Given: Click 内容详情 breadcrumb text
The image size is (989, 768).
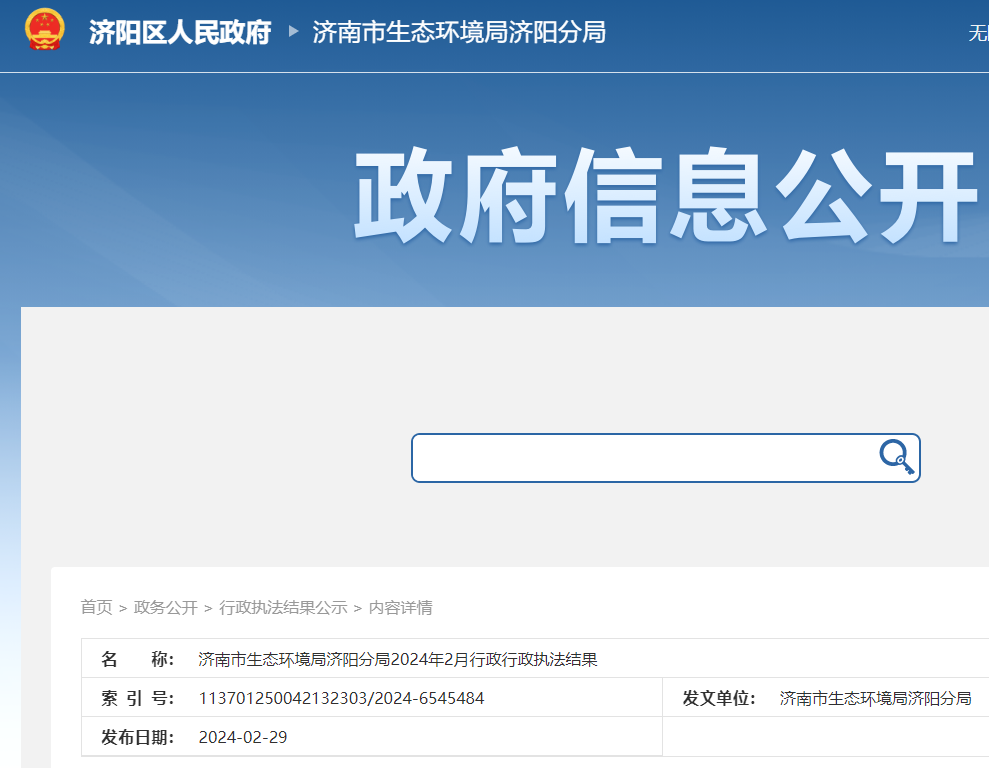Looking at the screenshot, I should (401, 607).
